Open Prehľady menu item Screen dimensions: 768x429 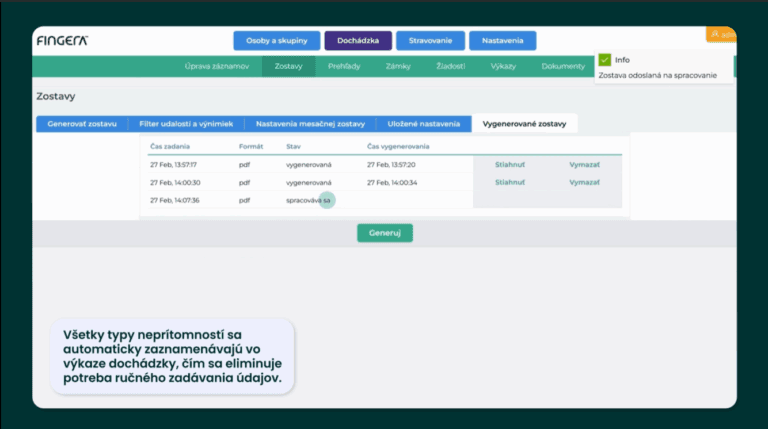click(344, 66)
